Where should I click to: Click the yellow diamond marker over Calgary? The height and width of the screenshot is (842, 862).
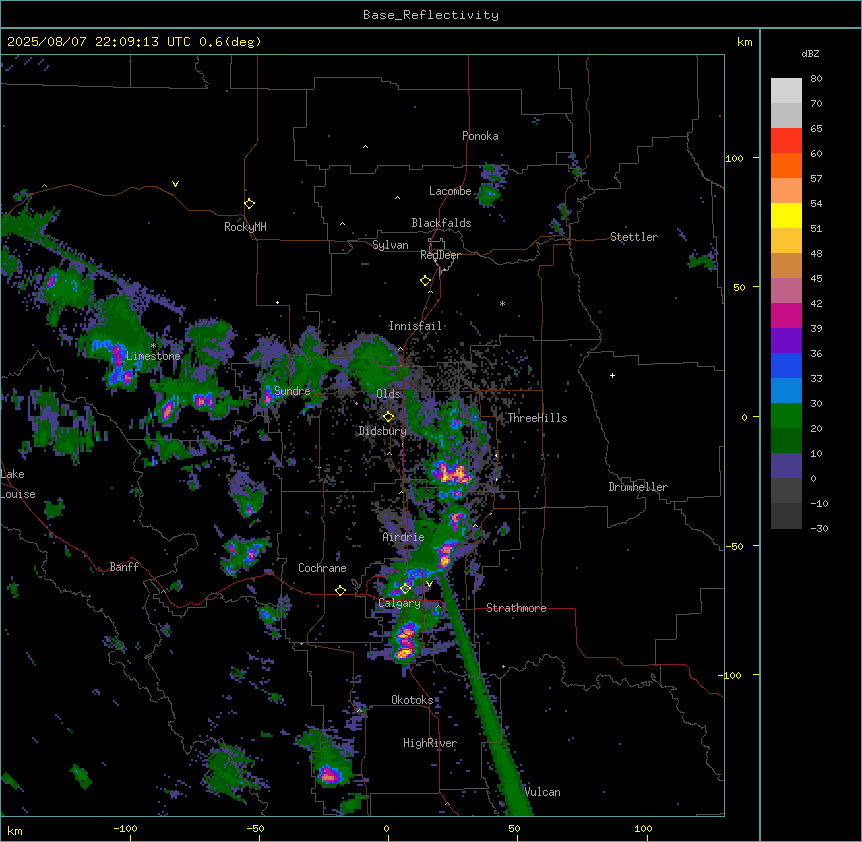(406, 589)
